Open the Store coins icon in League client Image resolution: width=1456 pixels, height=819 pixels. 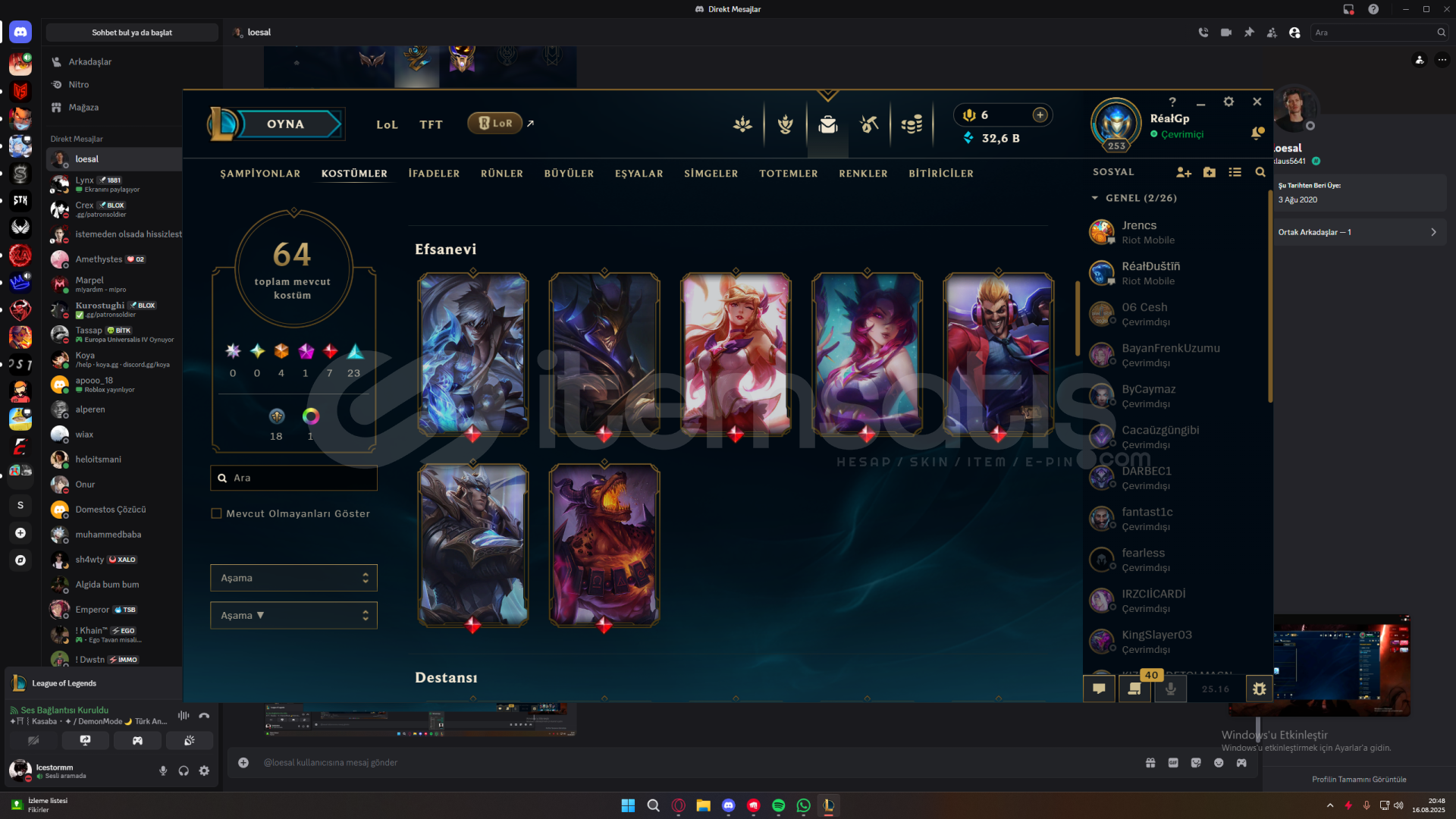[x=912, y=124]
